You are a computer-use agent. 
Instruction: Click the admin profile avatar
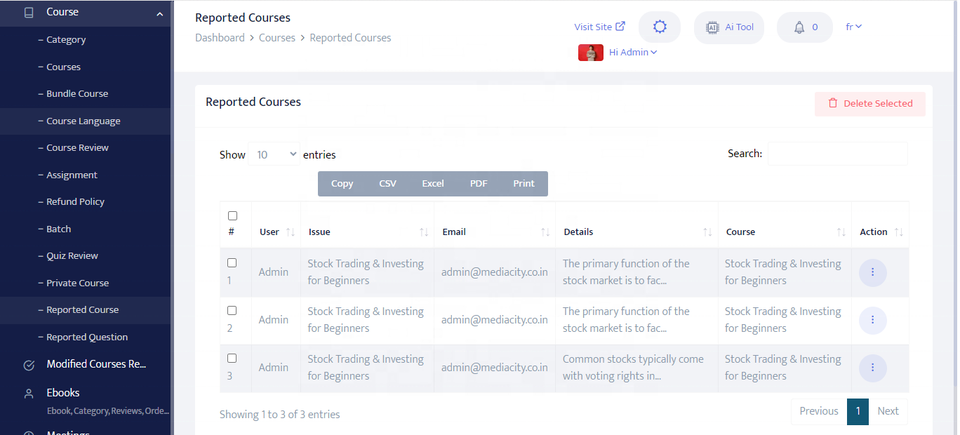click(x=590, y=53)
